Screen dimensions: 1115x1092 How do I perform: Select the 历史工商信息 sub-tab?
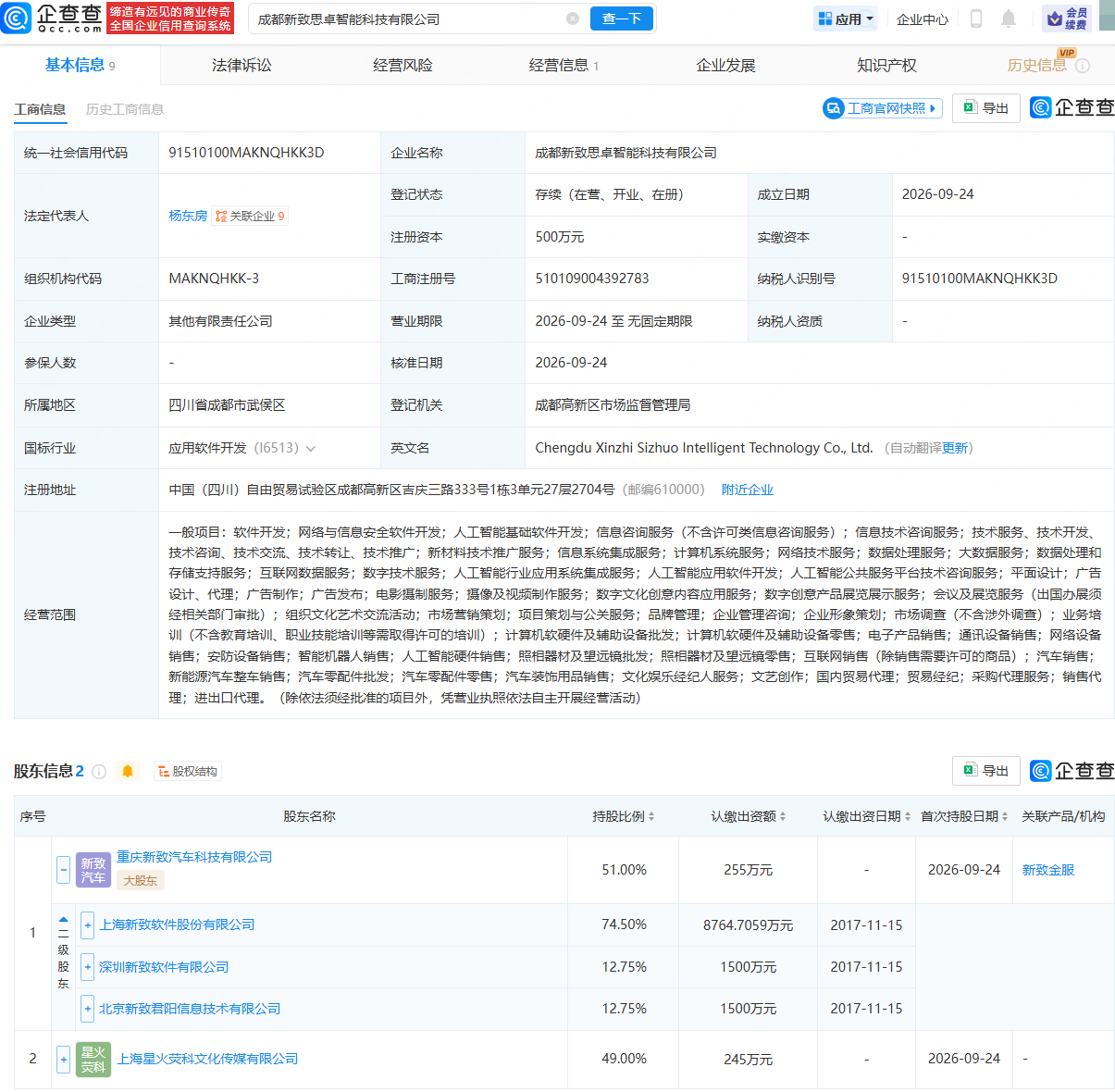point(125,109)
